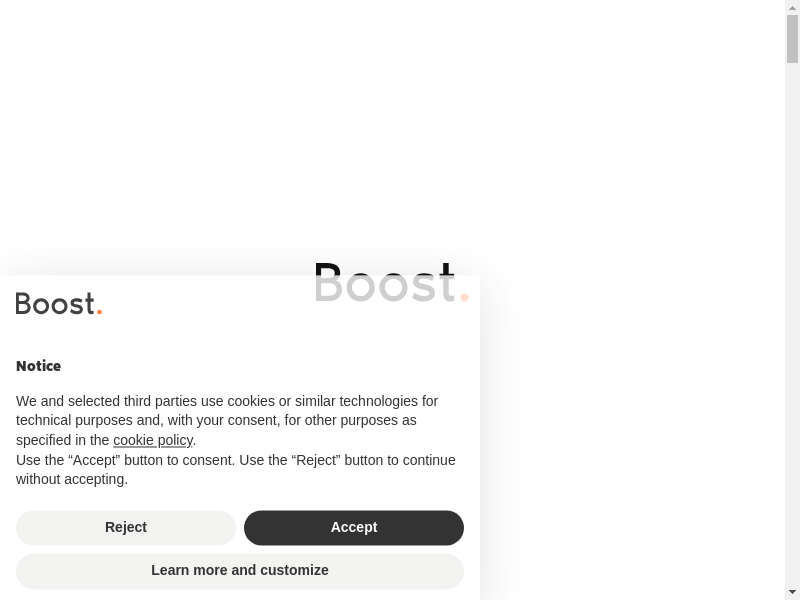Click the Reject button
This screenshot has width=800, height=600.
(x=126, y=528)
